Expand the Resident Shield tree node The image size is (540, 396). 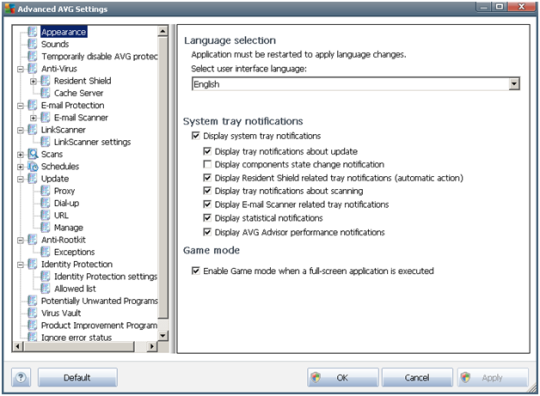point(33,81)
